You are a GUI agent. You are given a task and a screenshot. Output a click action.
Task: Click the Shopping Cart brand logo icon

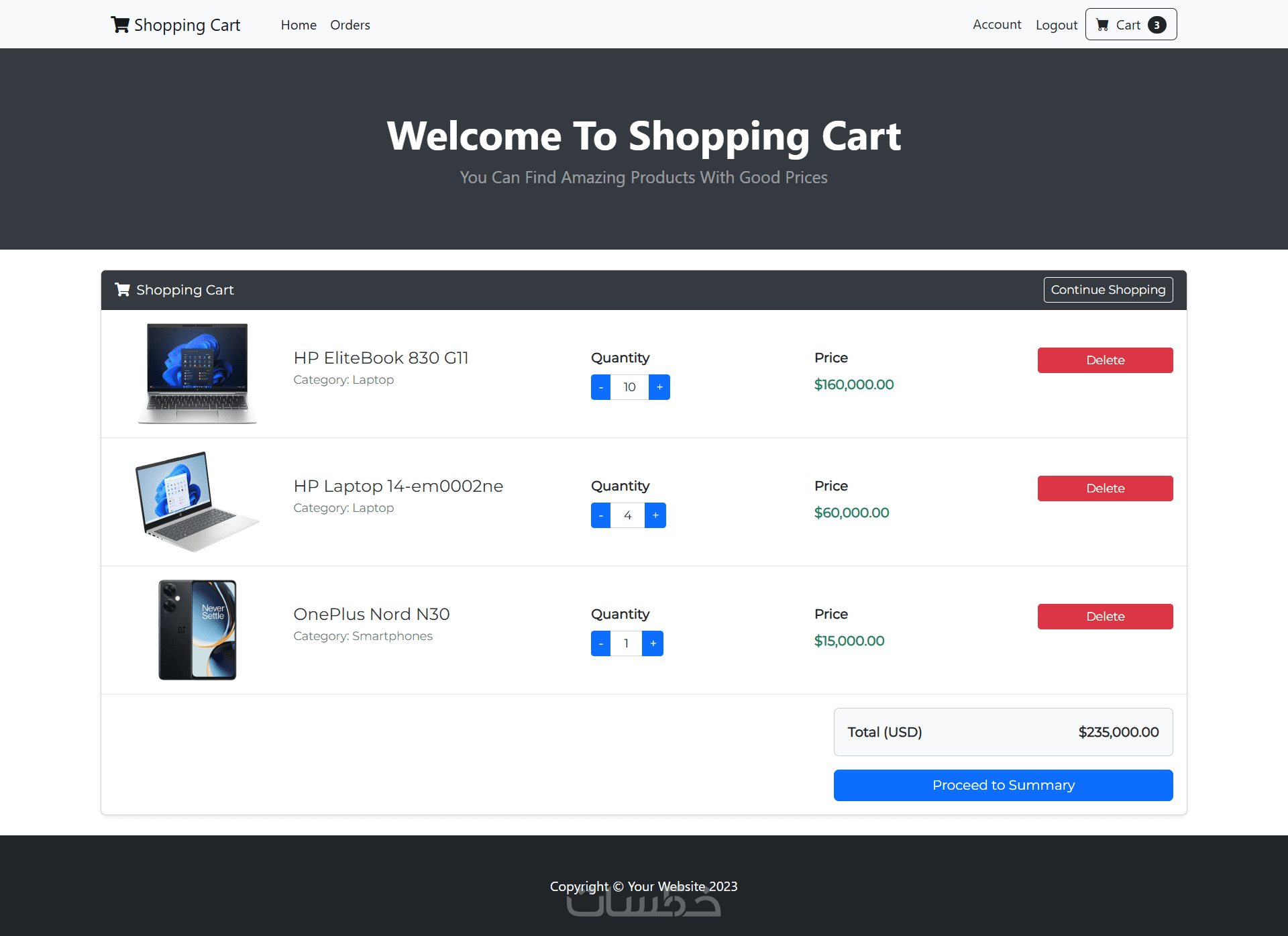(x=120, y=25)
